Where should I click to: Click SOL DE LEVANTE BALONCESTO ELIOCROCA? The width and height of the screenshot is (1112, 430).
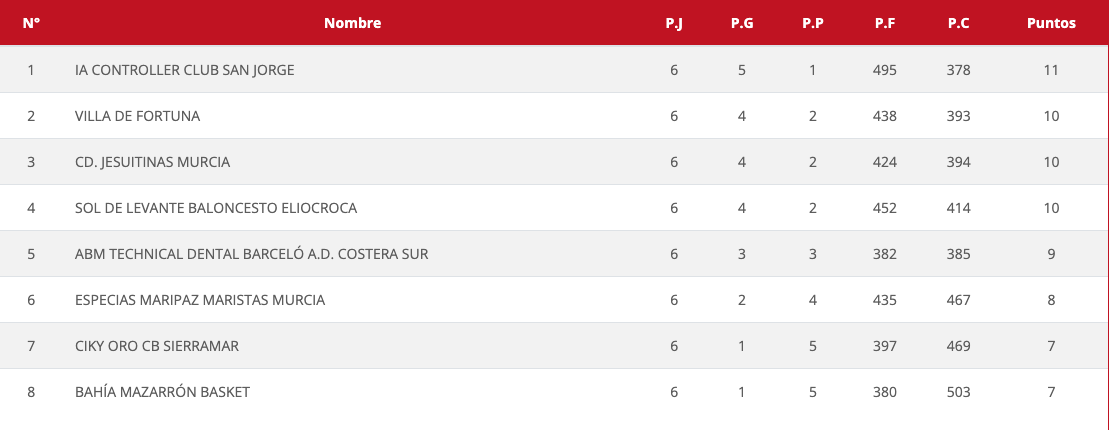coord(215,208)
